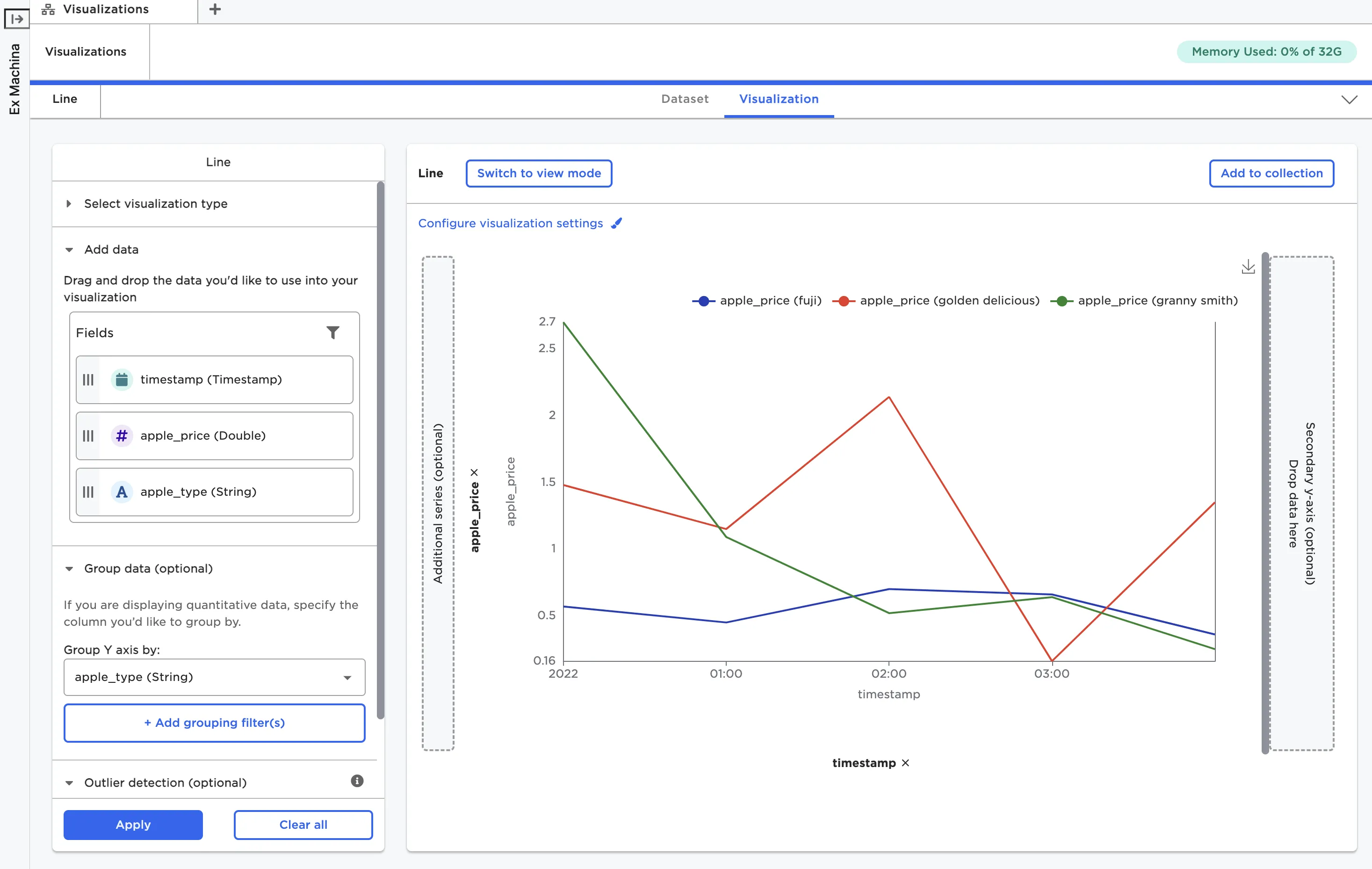Remove apple_price from the y-axis with its X
The image size is (1372, 869).
pos(474,472)
